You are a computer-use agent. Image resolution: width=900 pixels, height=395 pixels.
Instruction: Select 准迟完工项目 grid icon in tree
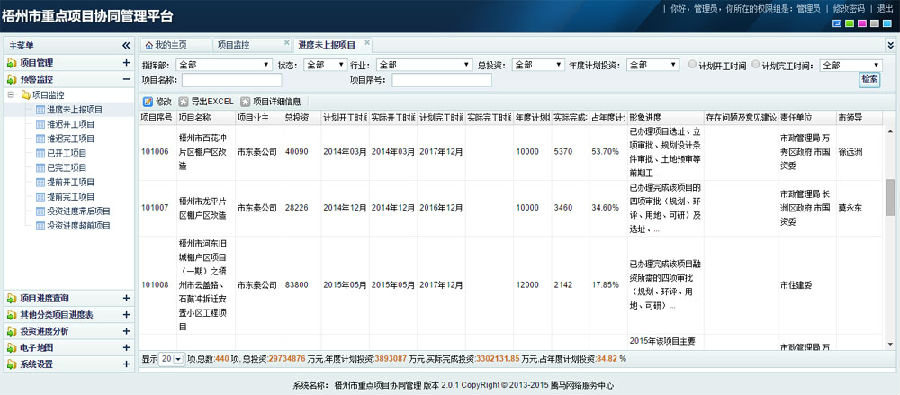pyautogui.click(x=40, y=138)
